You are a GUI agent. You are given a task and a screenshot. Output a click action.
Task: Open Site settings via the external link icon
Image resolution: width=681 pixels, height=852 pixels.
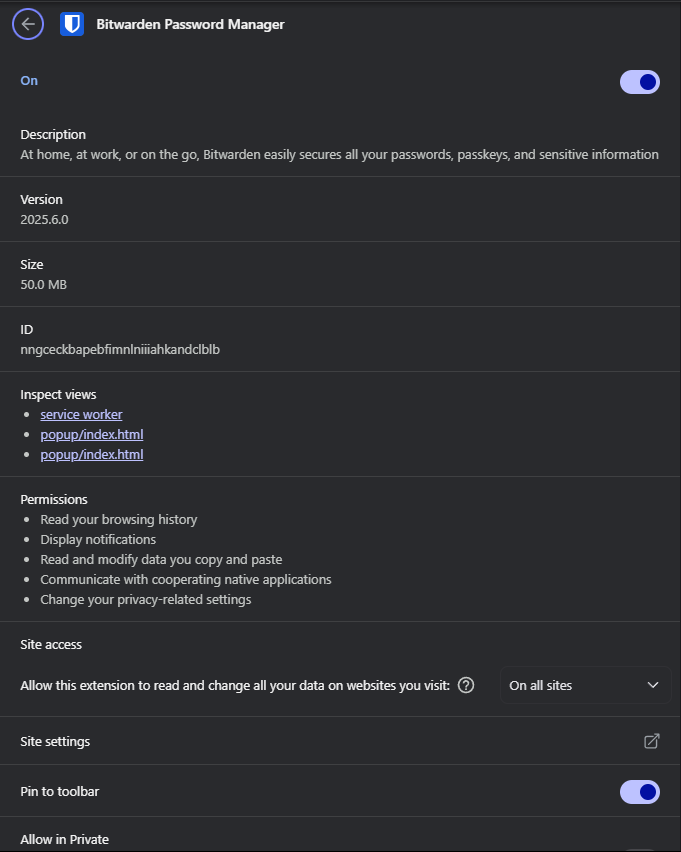coord(651,741)
